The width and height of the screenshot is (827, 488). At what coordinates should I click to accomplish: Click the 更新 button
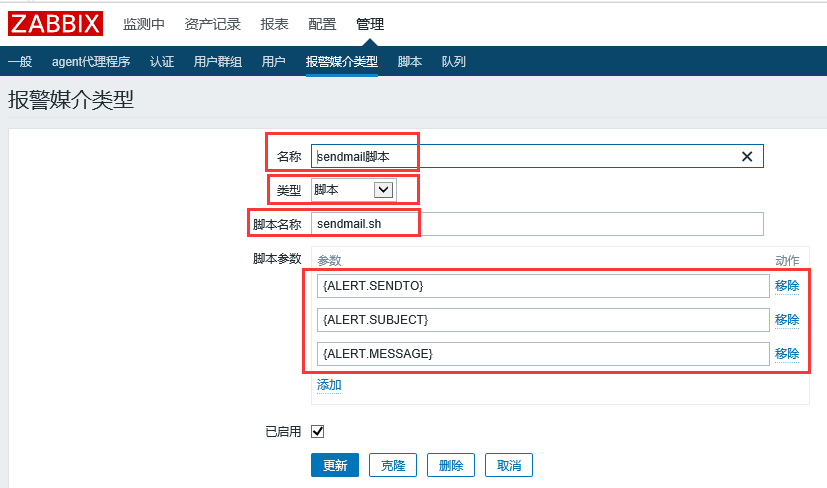pos(335,465)
